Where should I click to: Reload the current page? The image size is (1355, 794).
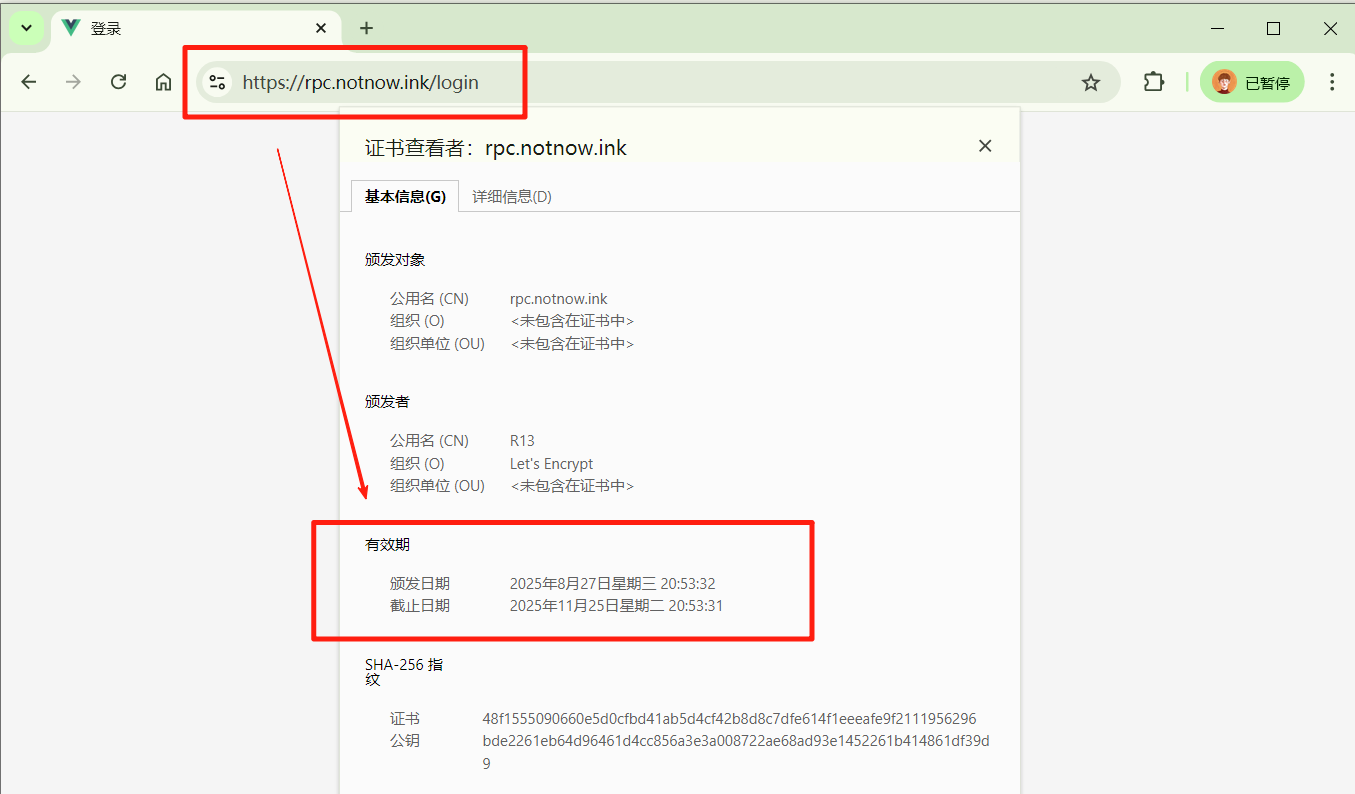118,82
